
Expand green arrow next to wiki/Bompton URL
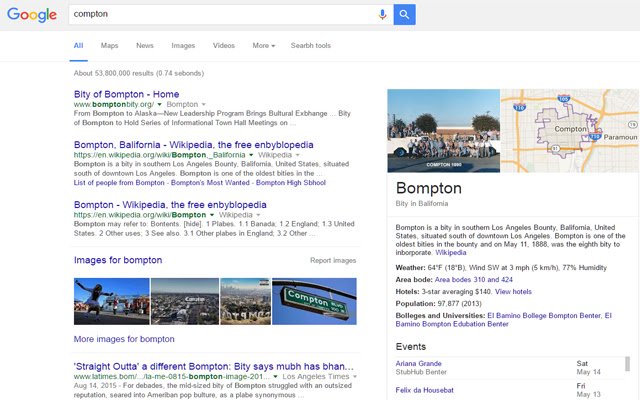(x=212, y=215)
